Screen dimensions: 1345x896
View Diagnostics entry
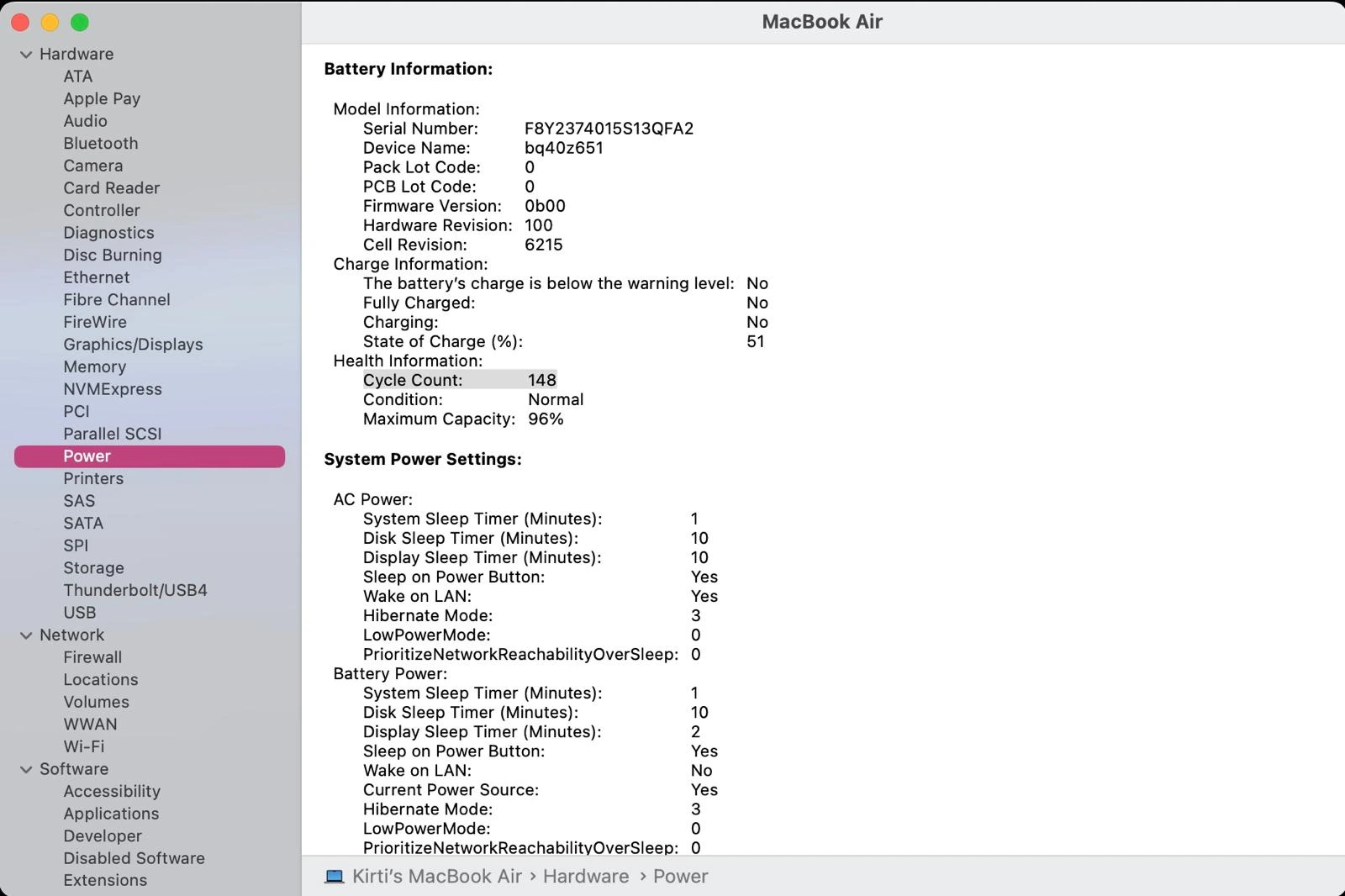pos(109,233)
